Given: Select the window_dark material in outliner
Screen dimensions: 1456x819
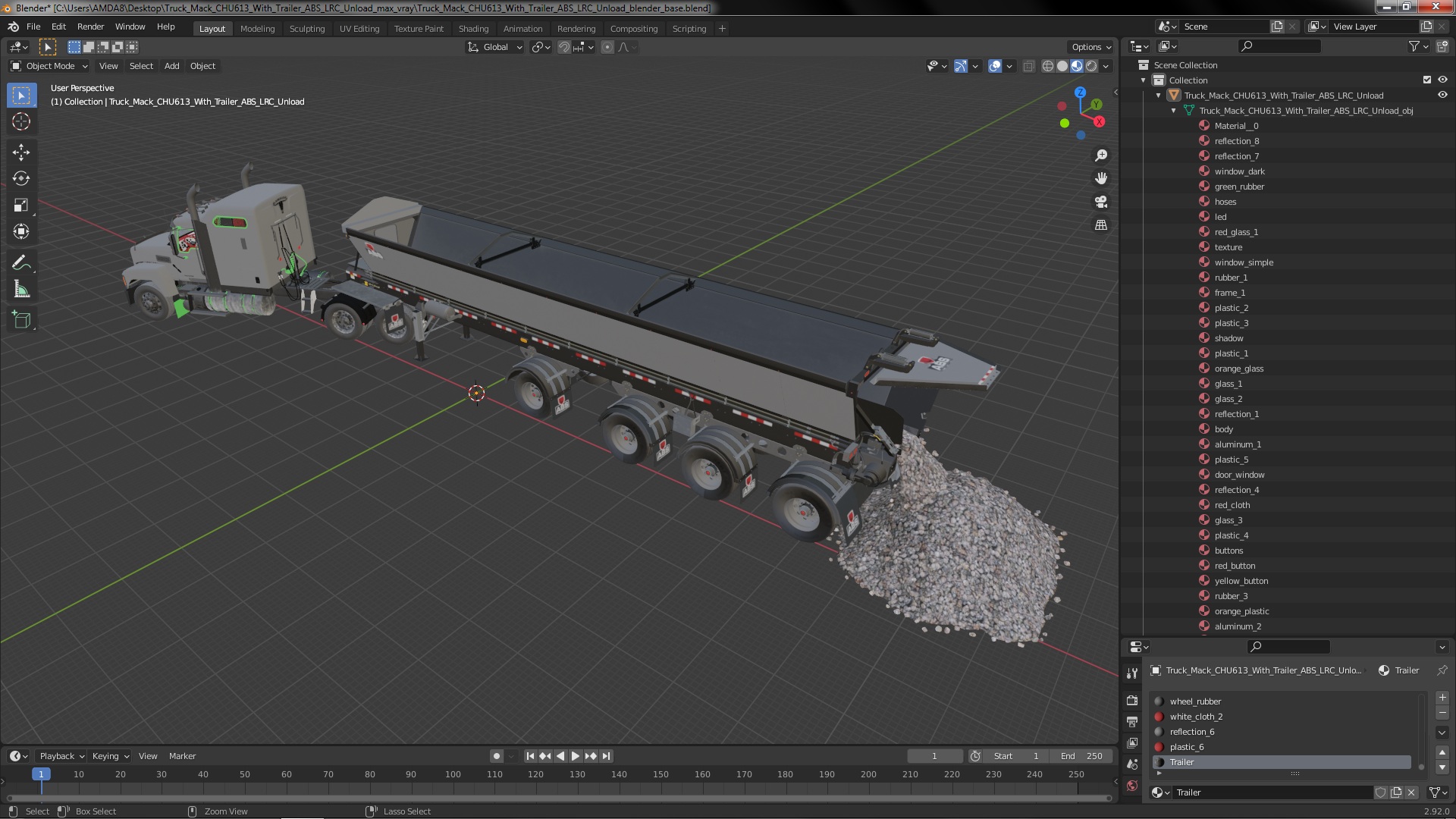Looking at the screenshot, I should point(1239,171).
